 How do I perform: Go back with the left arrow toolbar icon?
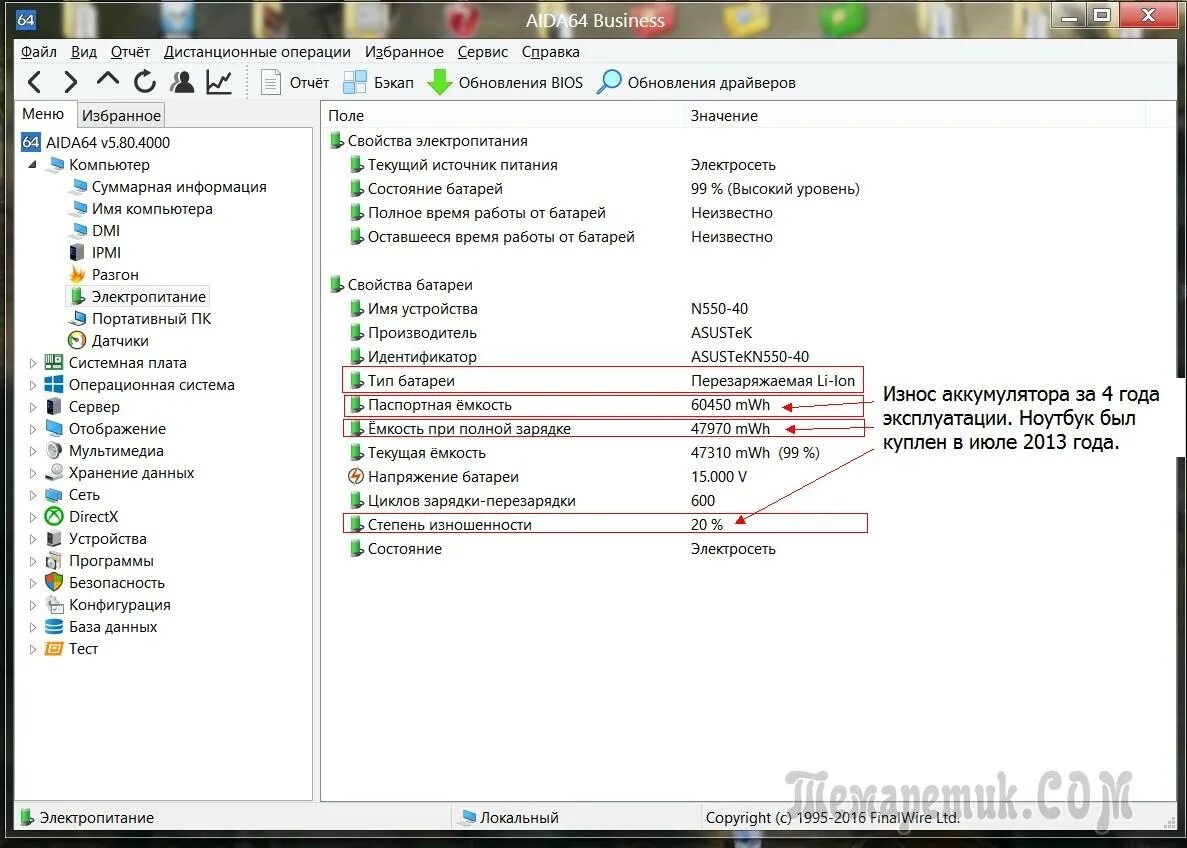[34, 82]
